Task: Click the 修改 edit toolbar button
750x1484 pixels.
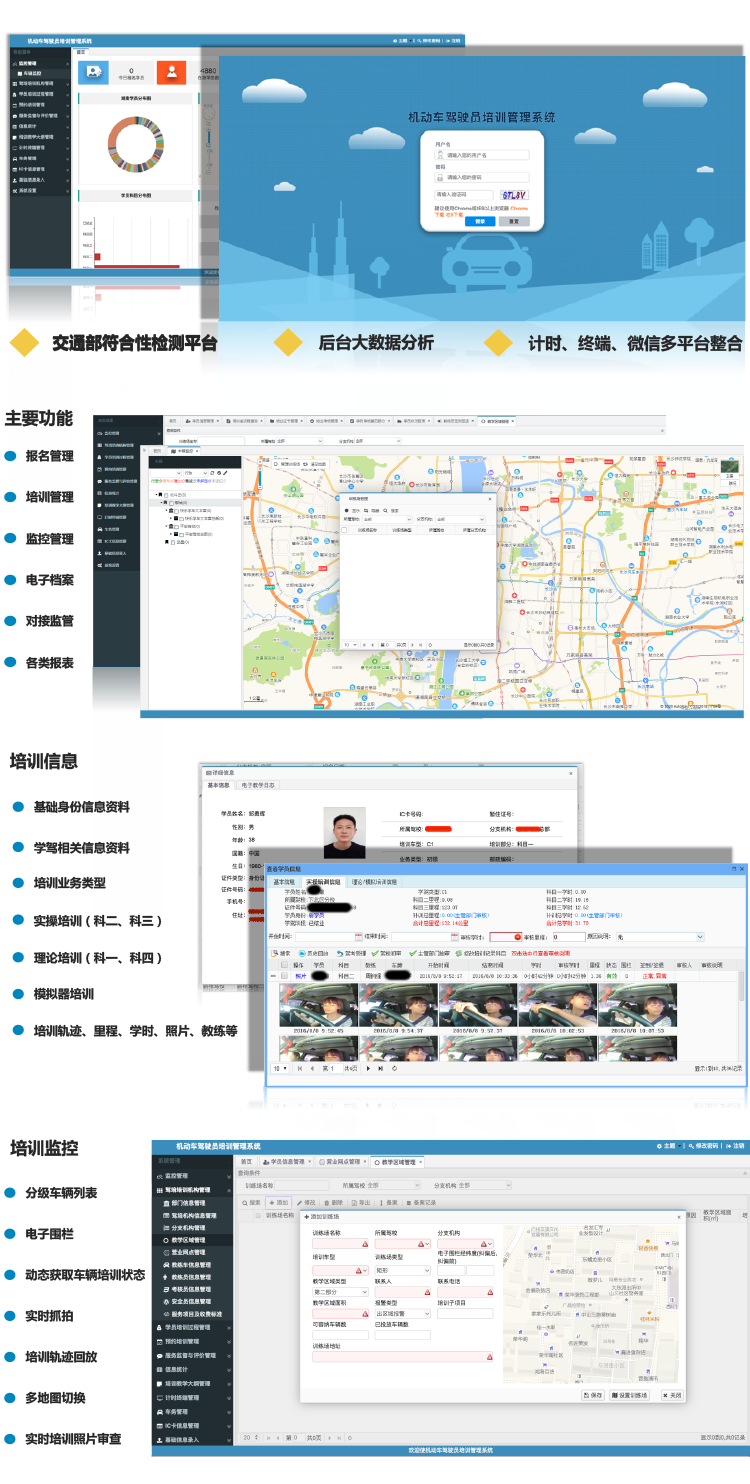Action: click(x=305, y=1201)
